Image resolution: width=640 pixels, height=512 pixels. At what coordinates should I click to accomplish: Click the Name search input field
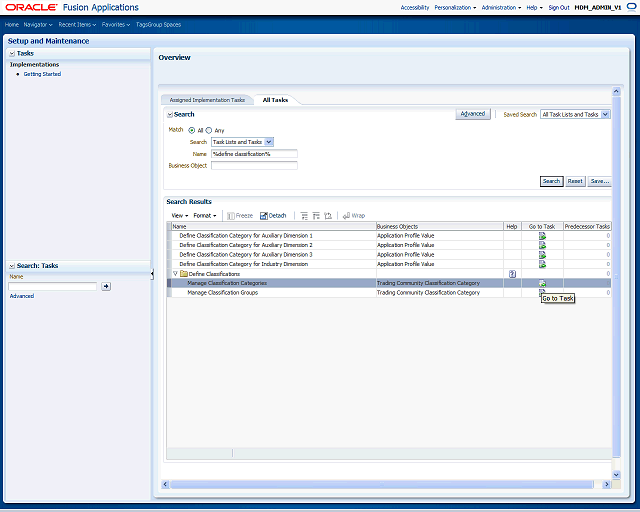pyautogui.click(x=254, y=154)
